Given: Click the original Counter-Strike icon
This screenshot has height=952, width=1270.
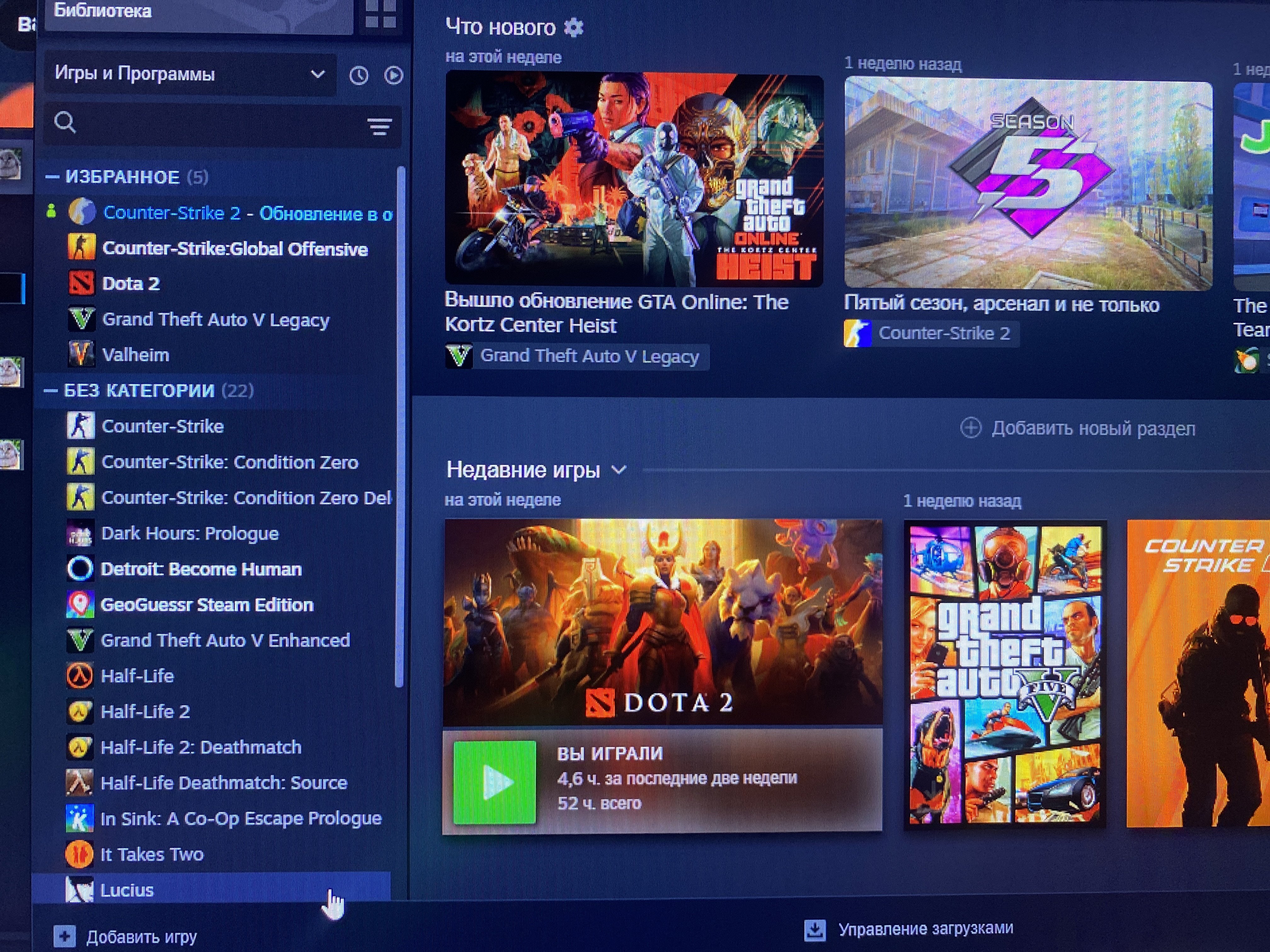Looking at the screenshot, I should 80,426.
